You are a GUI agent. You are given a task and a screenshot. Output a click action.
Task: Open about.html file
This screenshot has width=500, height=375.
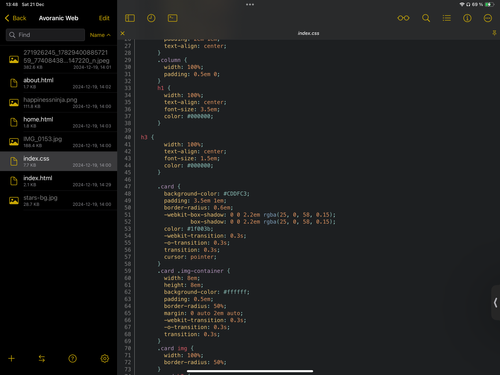[x=58, y=83]
